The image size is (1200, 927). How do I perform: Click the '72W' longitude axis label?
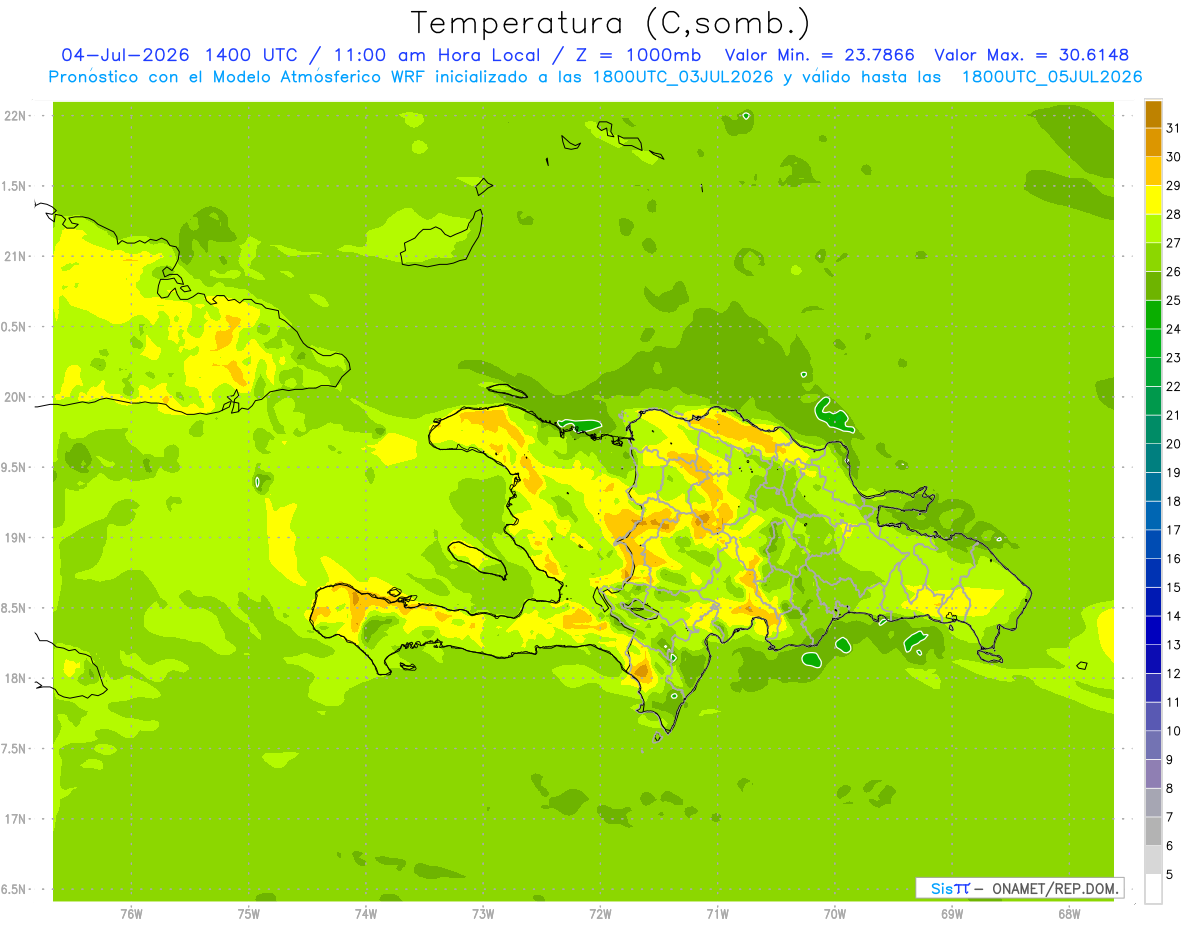600,914
